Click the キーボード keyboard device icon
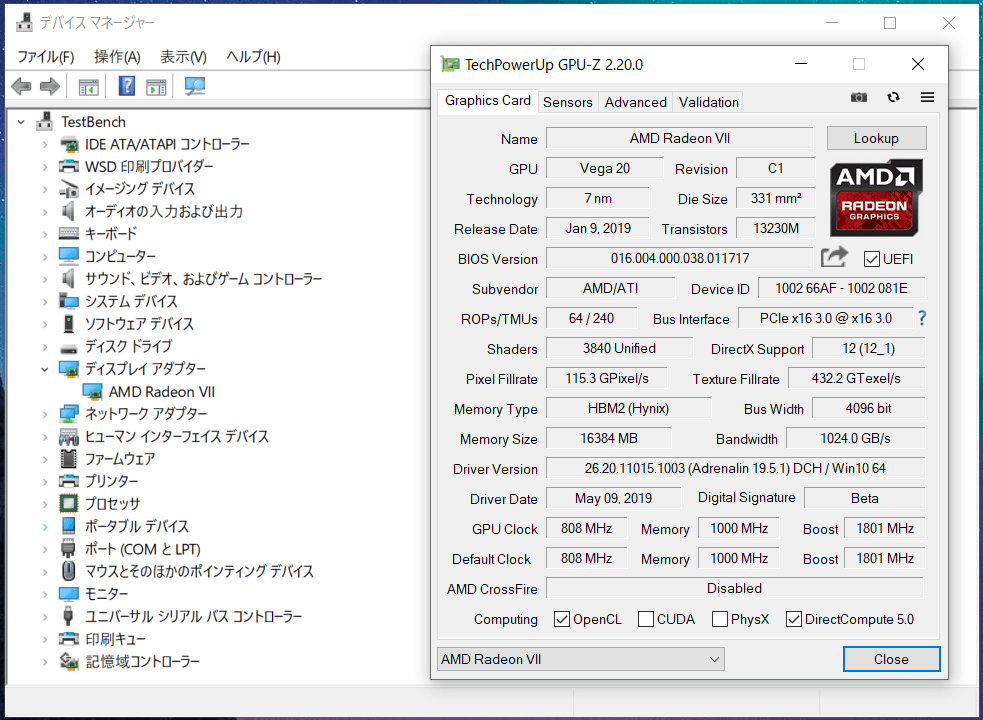The width and height of the screenshot is (983, 720). point(68,234)
